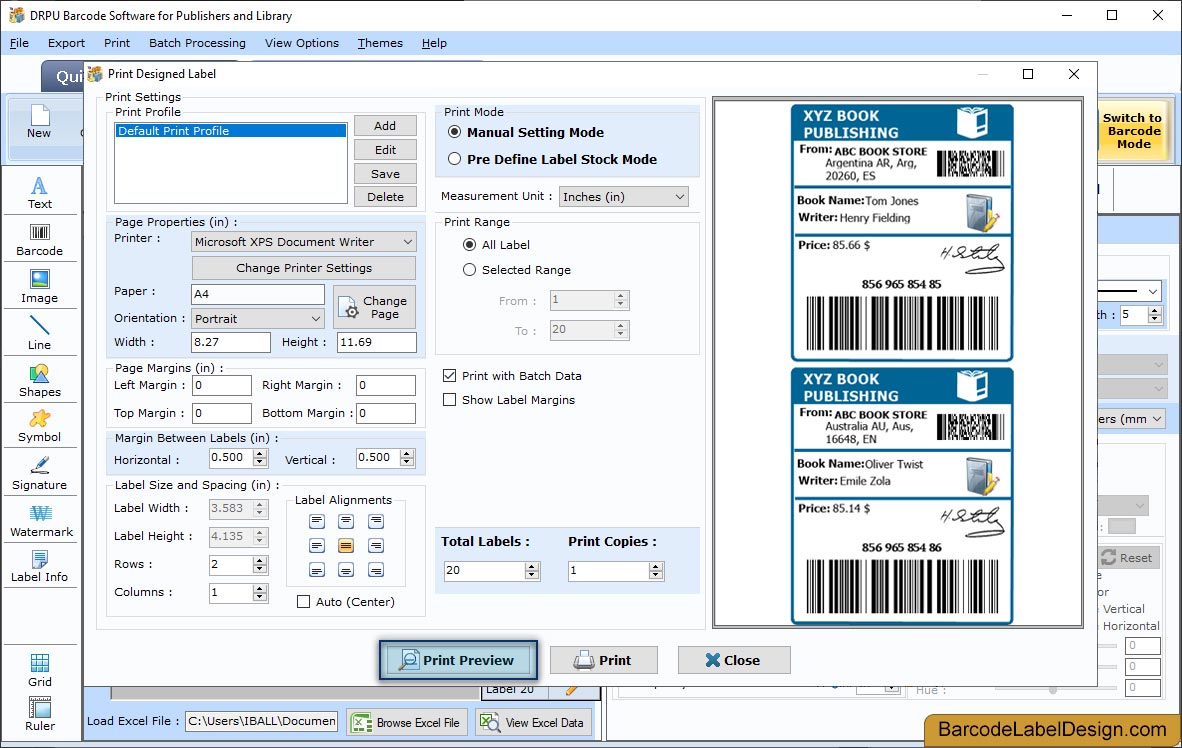The image size is (1182, 748).
Task: Check the Auto (Center) checkbox
Action: pos(303,602)
